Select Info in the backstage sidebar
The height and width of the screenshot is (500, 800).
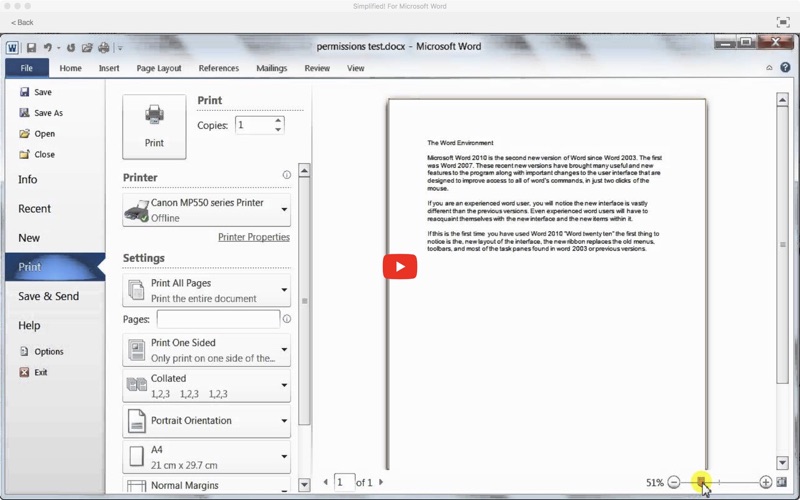[x=28, y=180]
